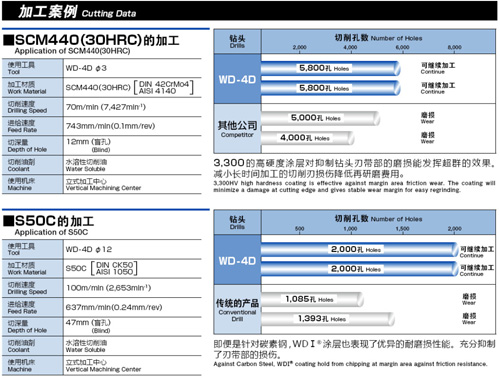Click the WD-4D φ12 tool cell

point(132,249)
